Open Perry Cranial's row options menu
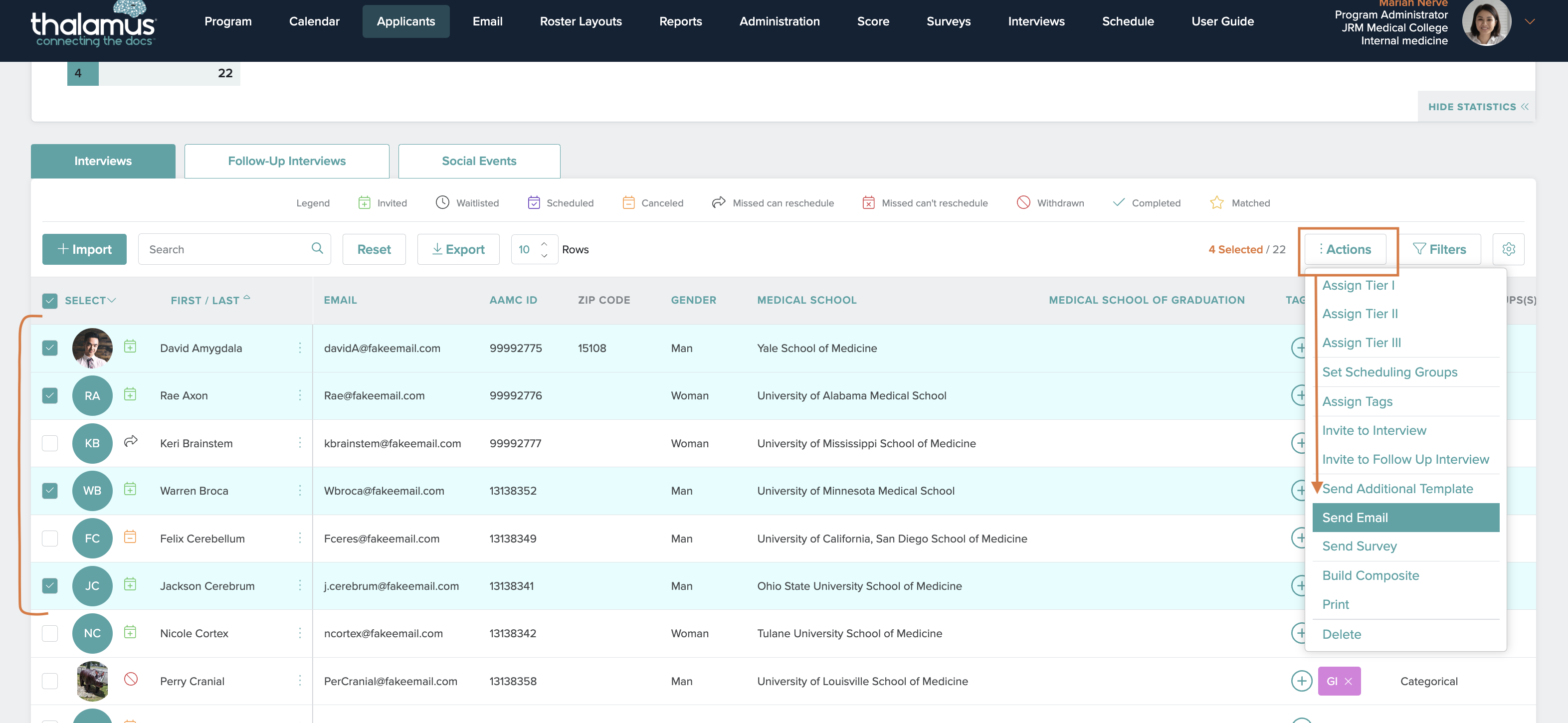 [300, 681]
